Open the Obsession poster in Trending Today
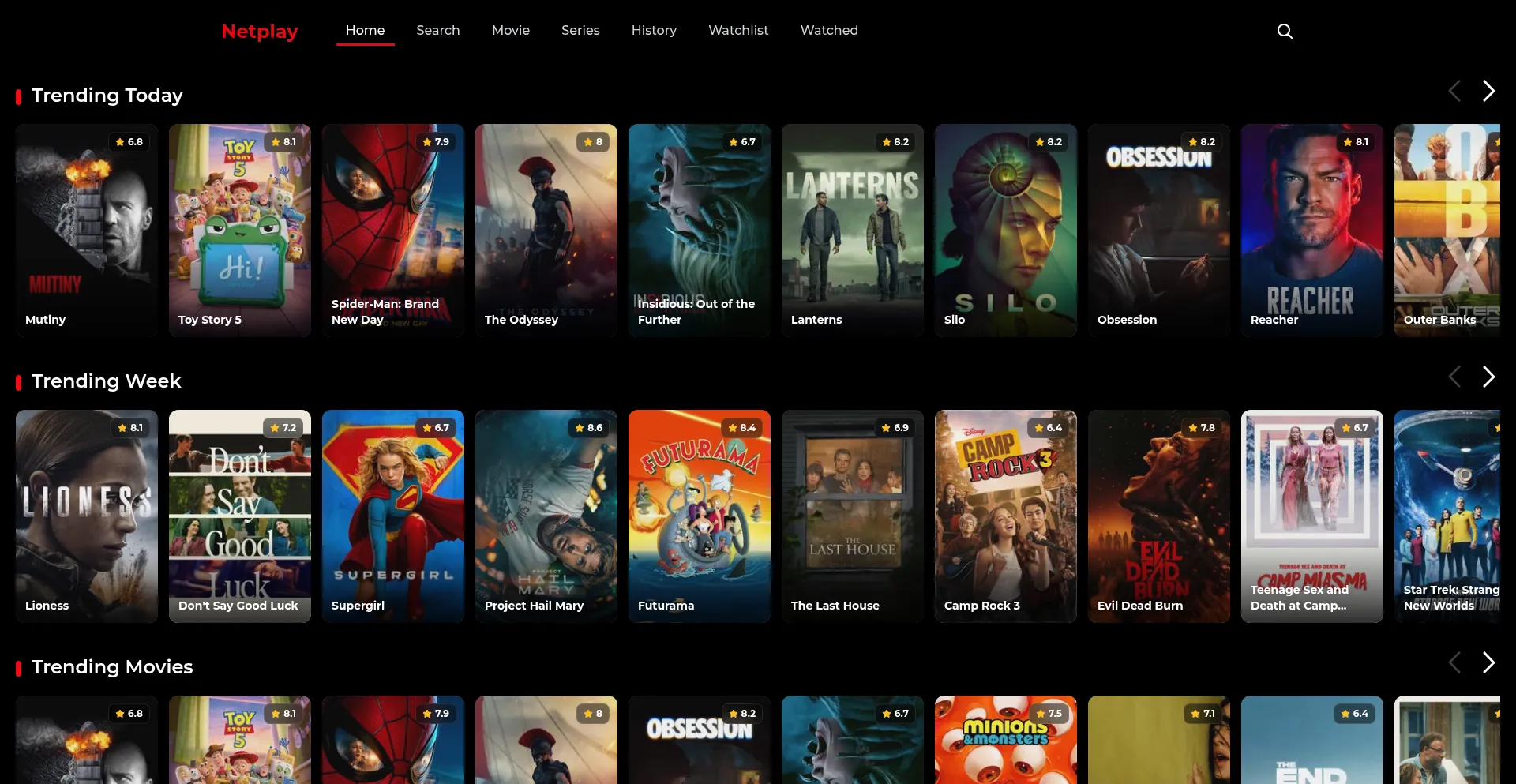The width and height of the screenshot is (1516, 784). pos(1159,231)
